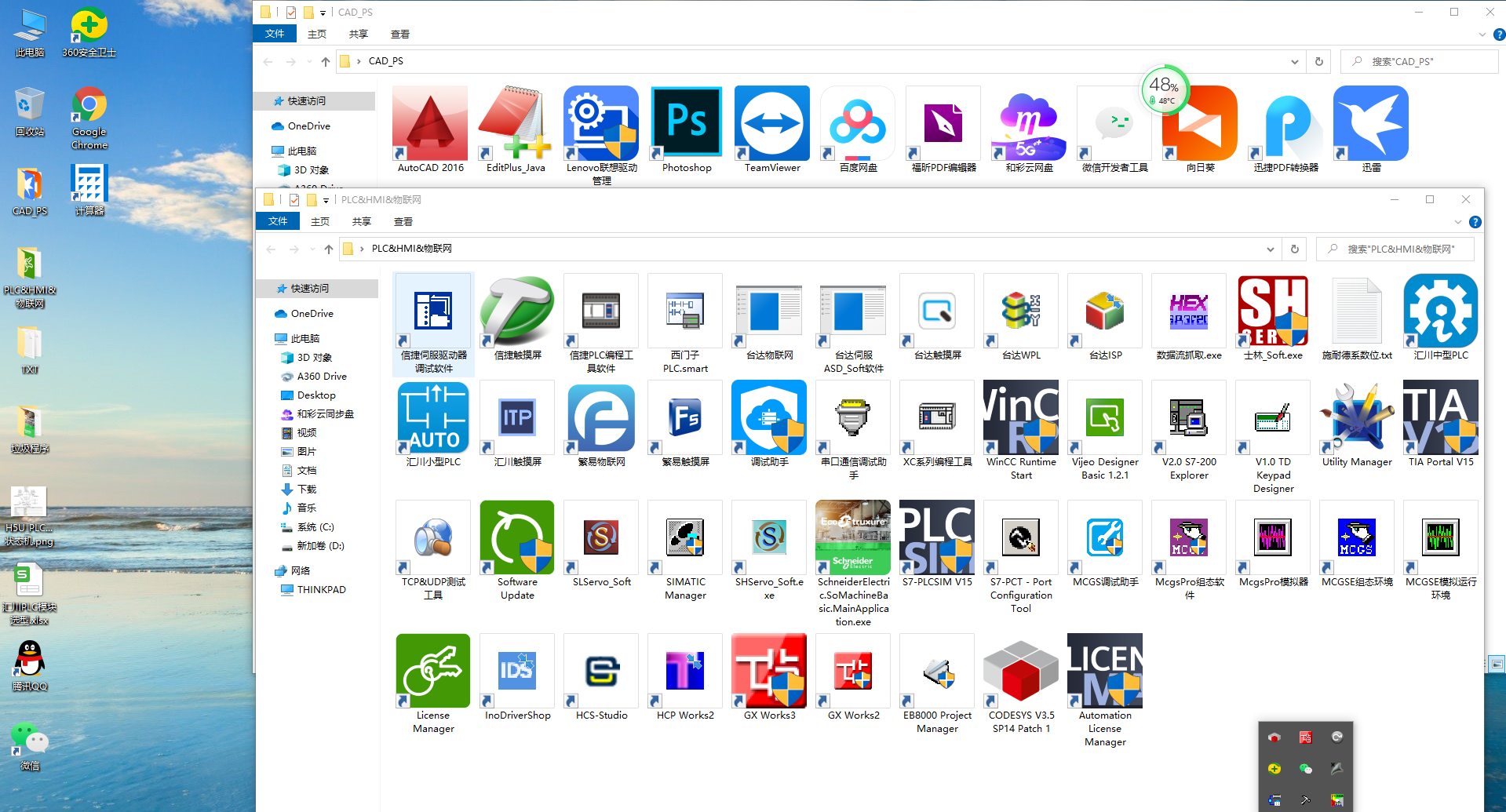Click the GX Works3 shortcut icon
This screenshot has width=1506, height=812.
tap(769, 672)
